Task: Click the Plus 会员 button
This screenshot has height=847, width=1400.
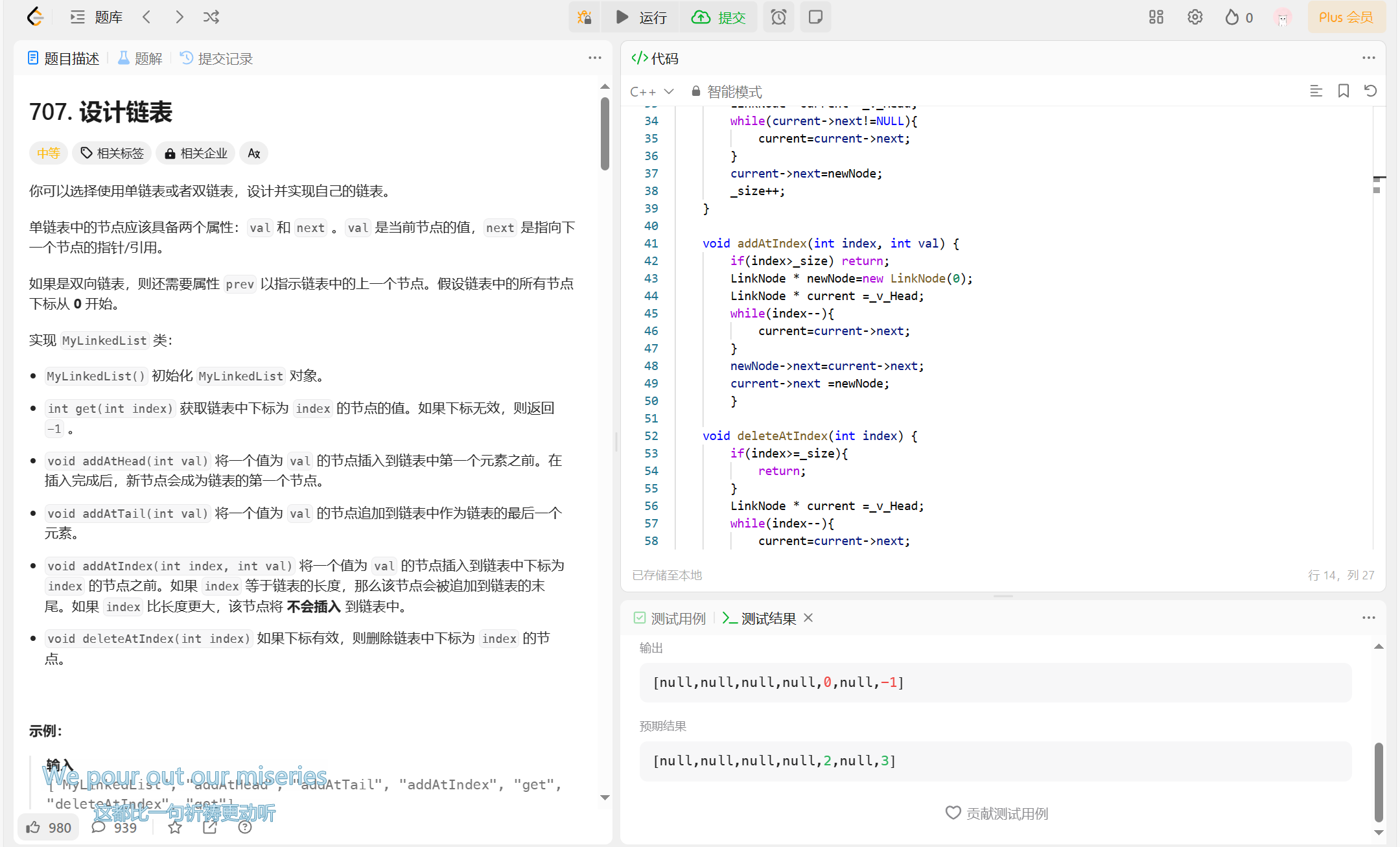Action: (1346, 17)
